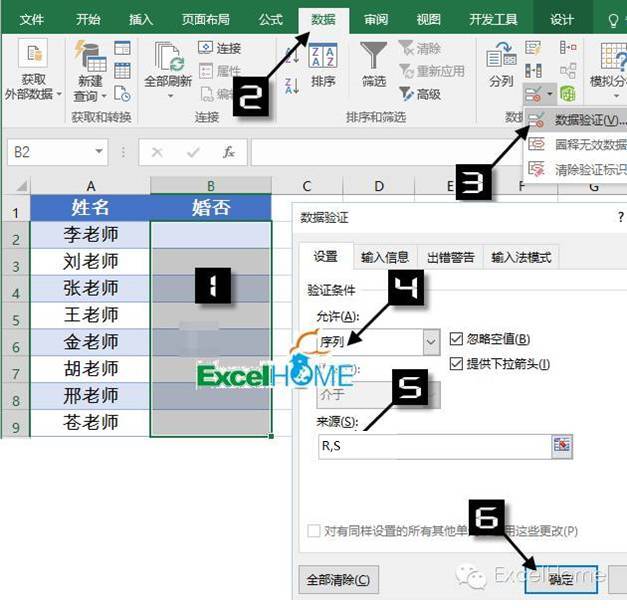The height and width of the screenshot is (608, 627).
Task: Click the from table icon in 获取和转换
Action: click(x=122, y=71)
